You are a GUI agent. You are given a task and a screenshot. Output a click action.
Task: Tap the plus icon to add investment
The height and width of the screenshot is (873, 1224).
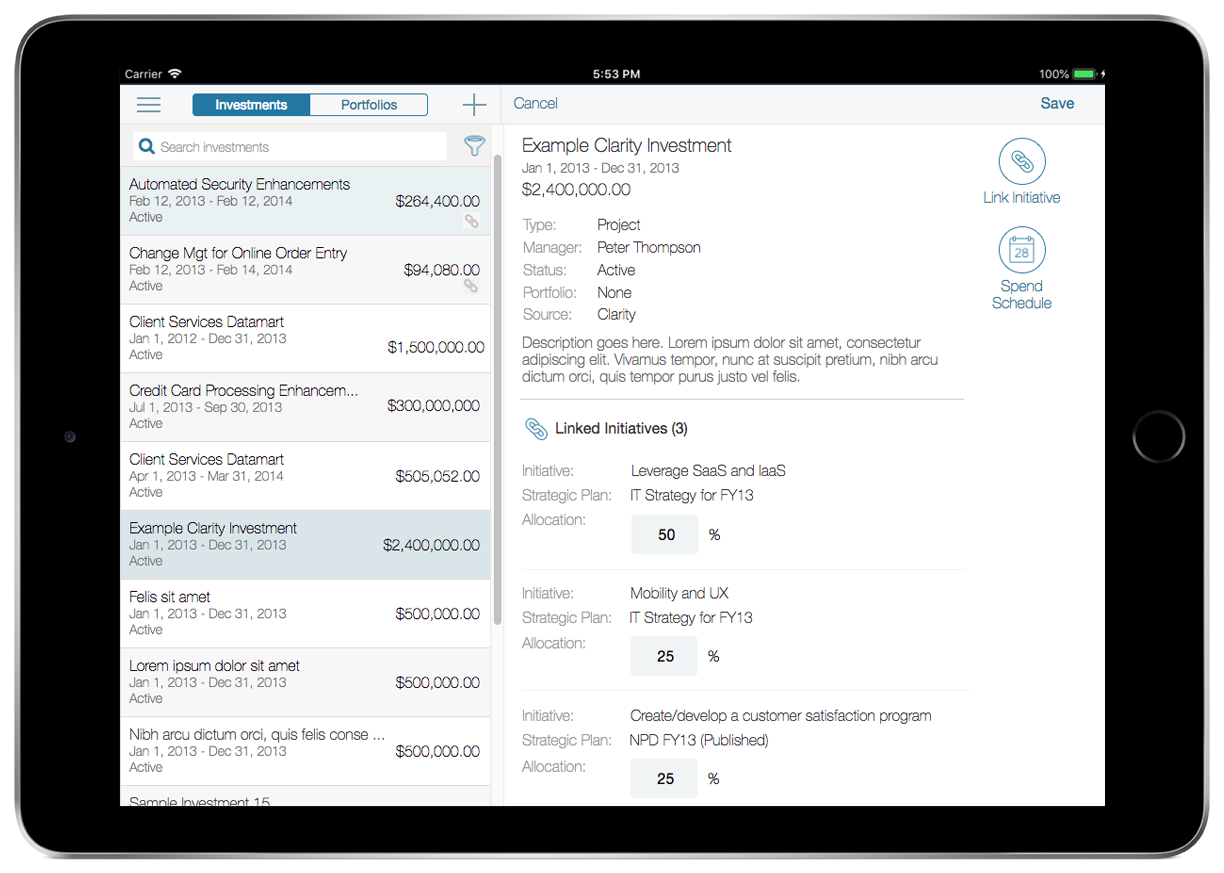474,105
